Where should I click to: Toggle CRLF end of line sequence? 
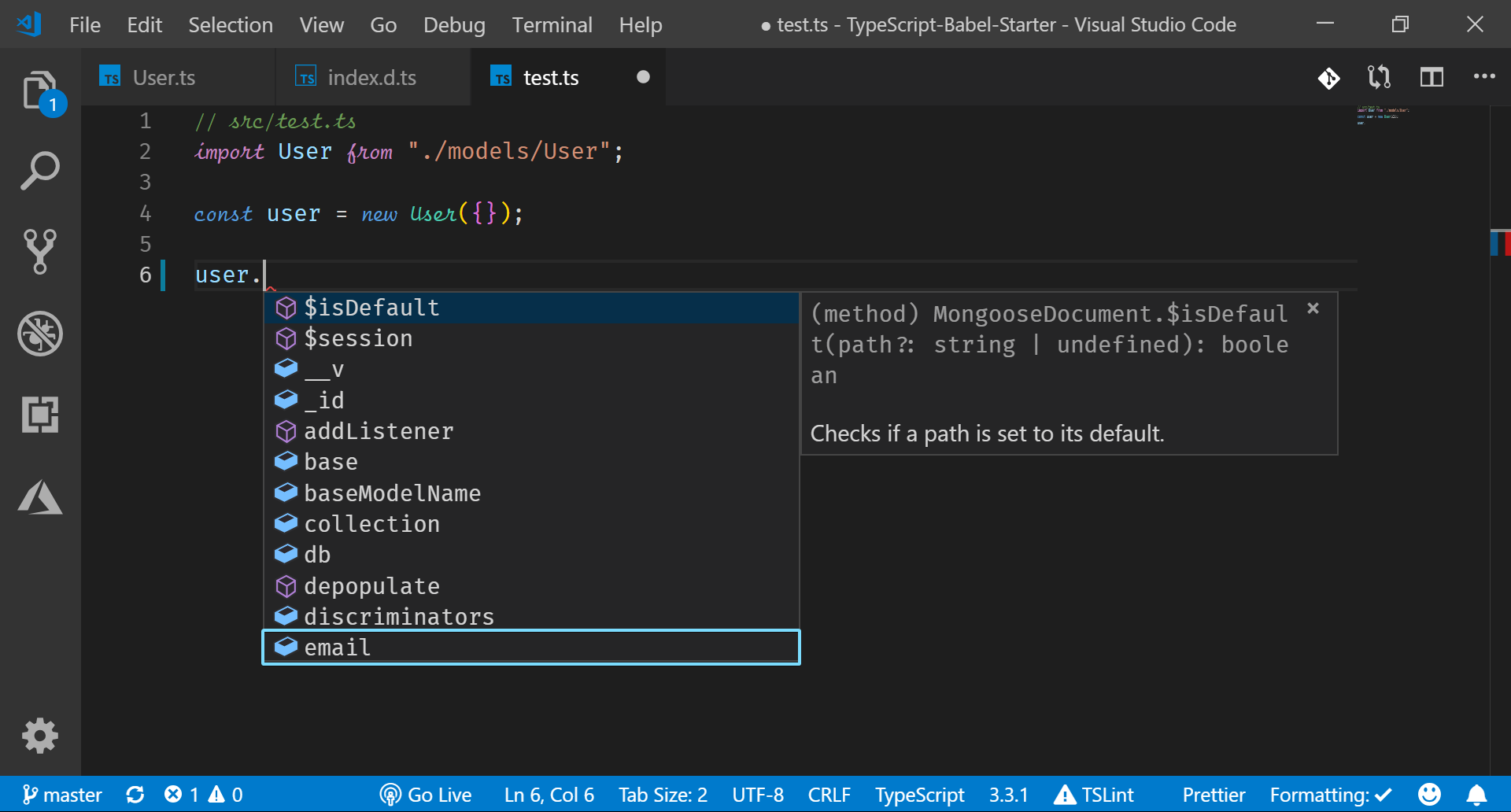coord(829,795)
